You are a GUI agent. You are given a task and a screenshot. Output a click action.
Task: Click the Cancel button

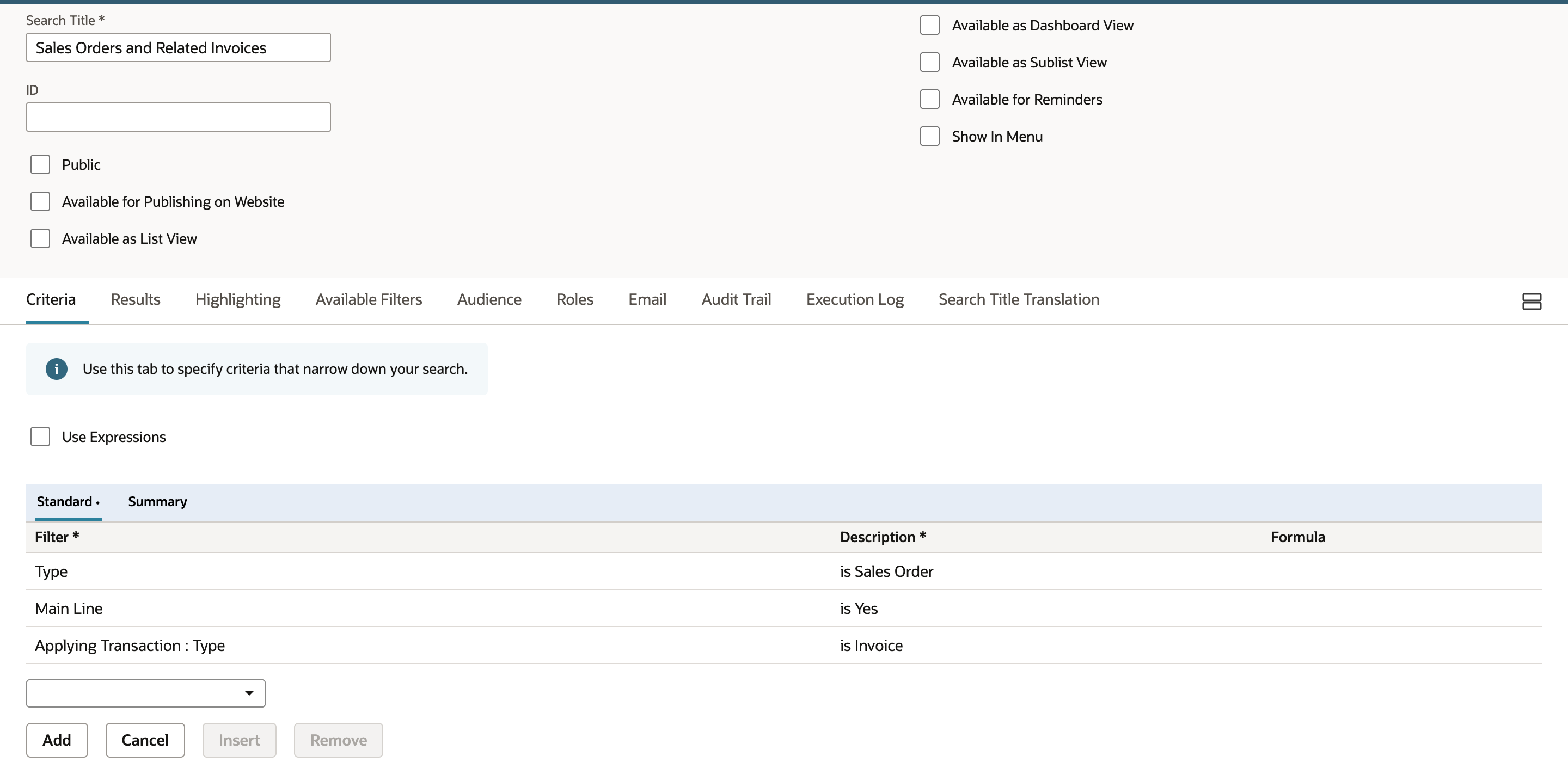pyautogui.click(x=145, y=740)
